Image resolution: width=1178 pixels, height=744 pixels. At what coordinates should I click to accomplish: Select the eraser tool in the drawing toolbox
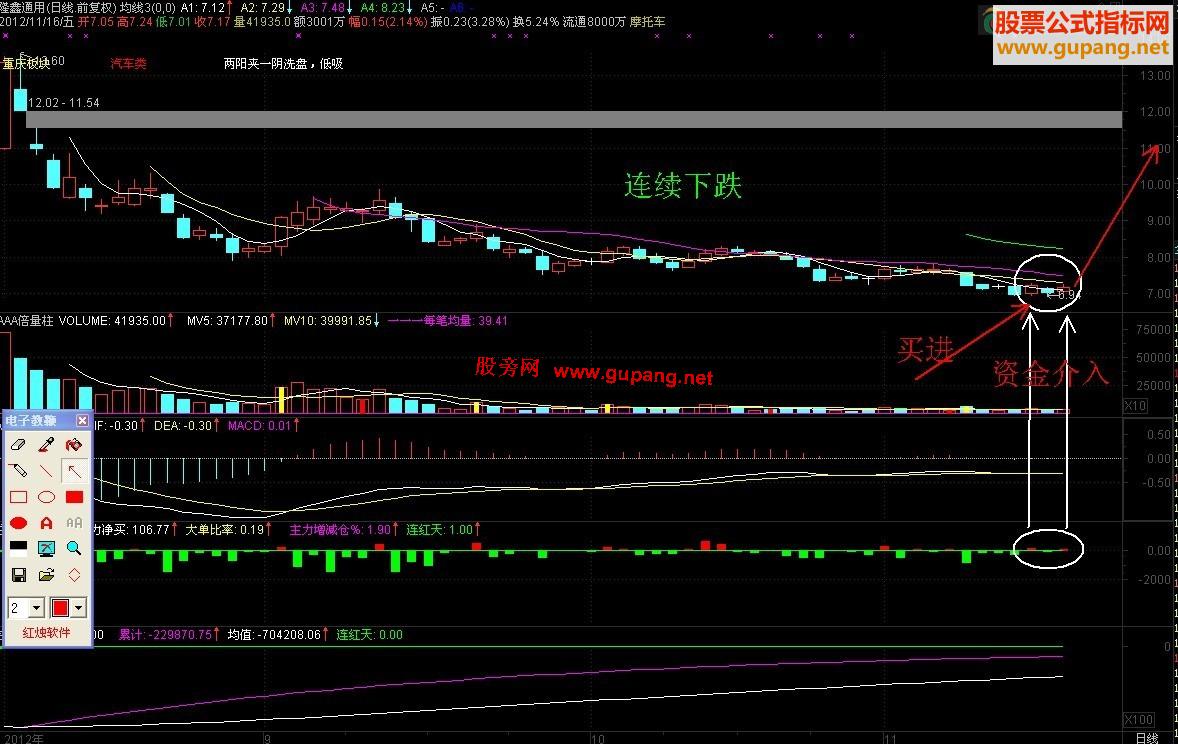point(19,445)
